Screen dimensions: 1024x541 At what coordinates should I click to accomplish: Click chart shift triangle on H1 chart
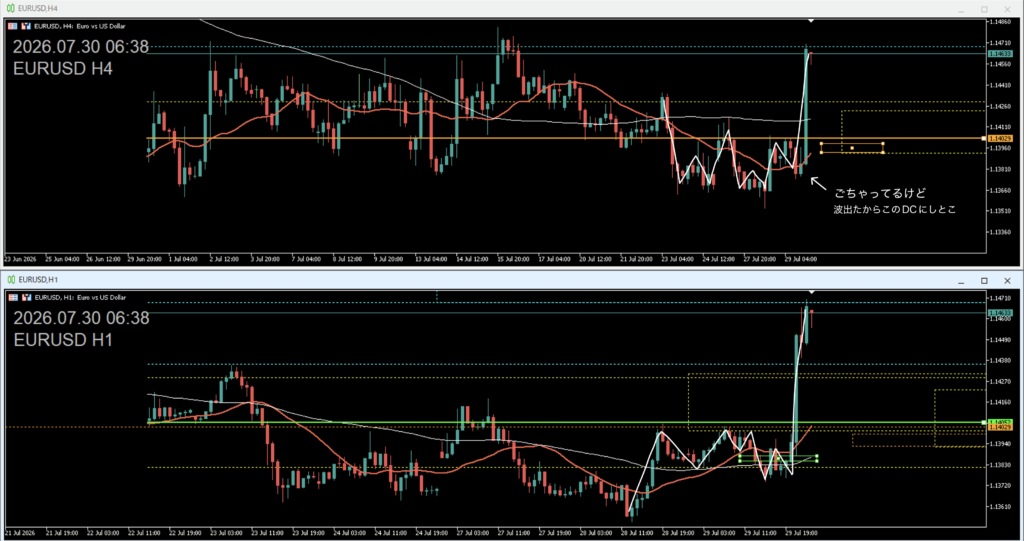pos(811,292)
